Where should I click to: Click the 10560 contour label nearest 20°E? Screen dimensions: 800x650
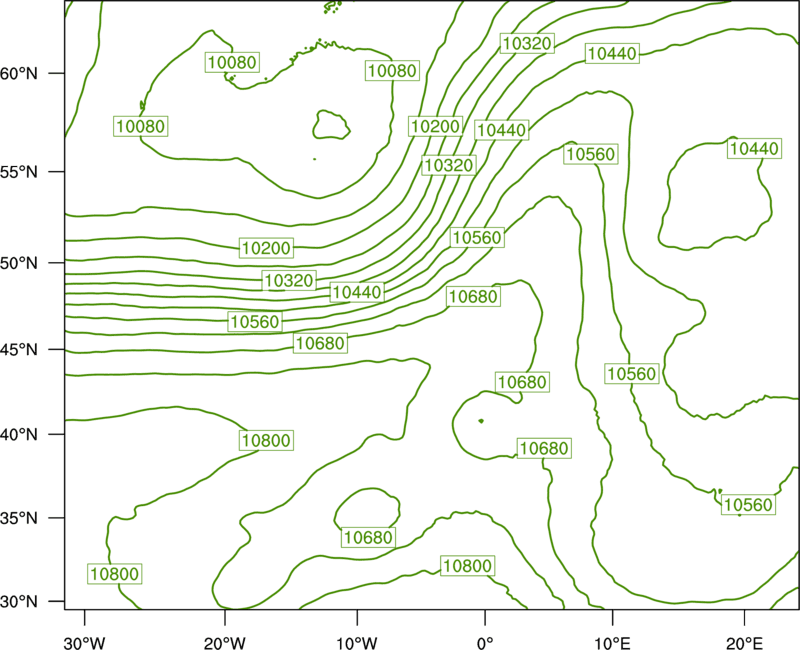point(748,505)
